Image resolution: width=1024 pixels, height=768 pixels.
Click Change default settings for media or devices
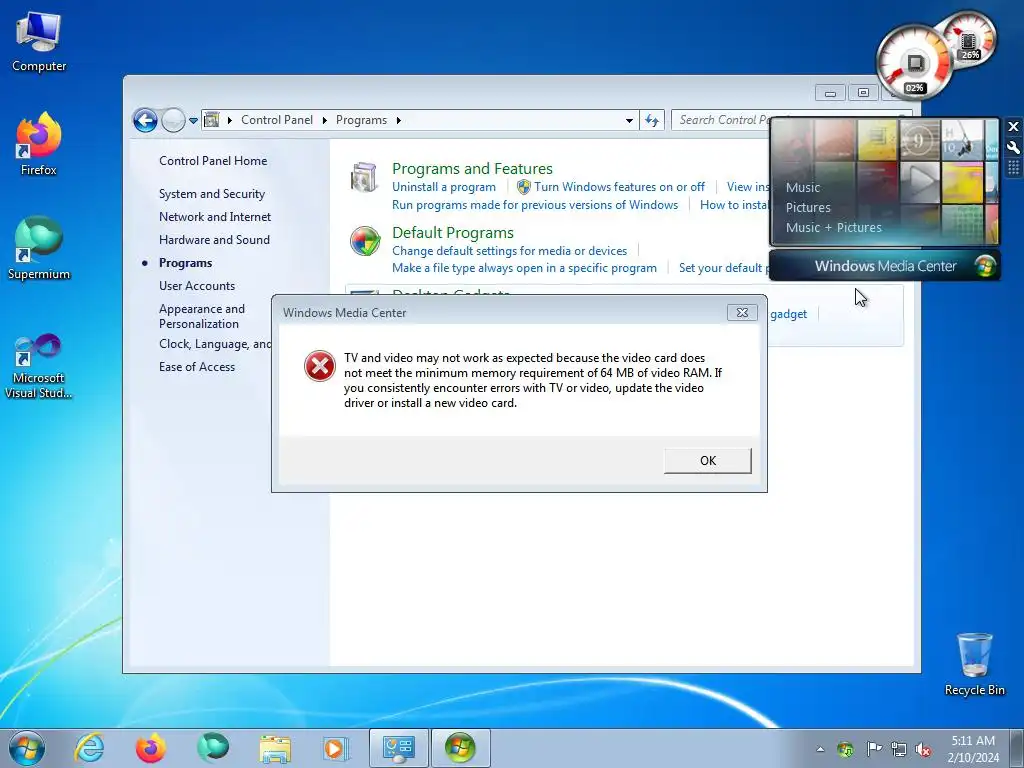[509, 251]
